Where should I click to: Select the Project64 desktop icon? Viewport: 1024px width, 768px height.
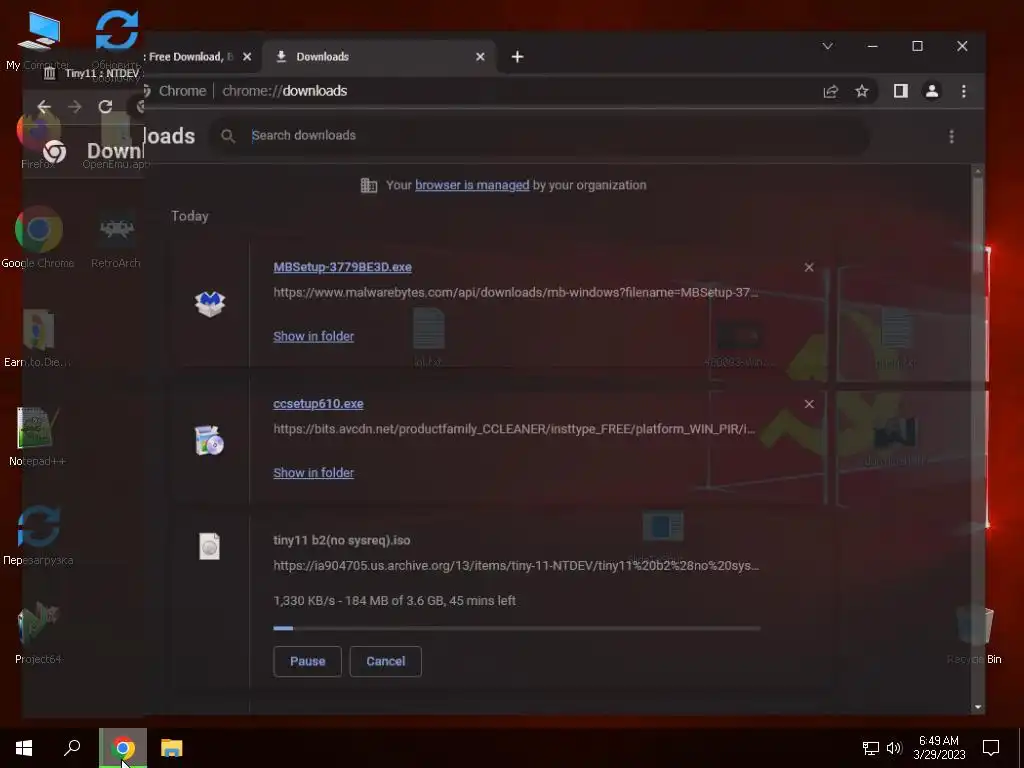pos(38,633)
